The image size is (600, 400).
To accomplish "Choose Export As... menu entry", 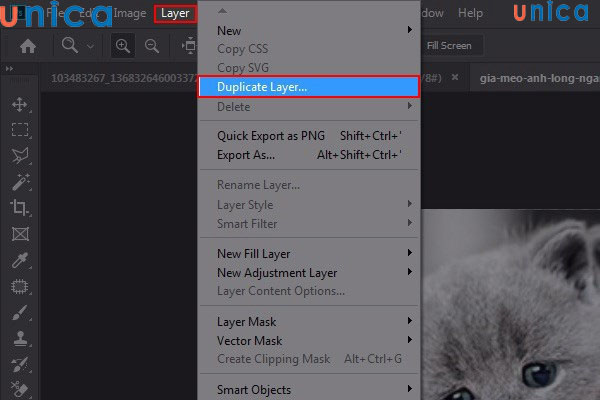I will point(309,155).
